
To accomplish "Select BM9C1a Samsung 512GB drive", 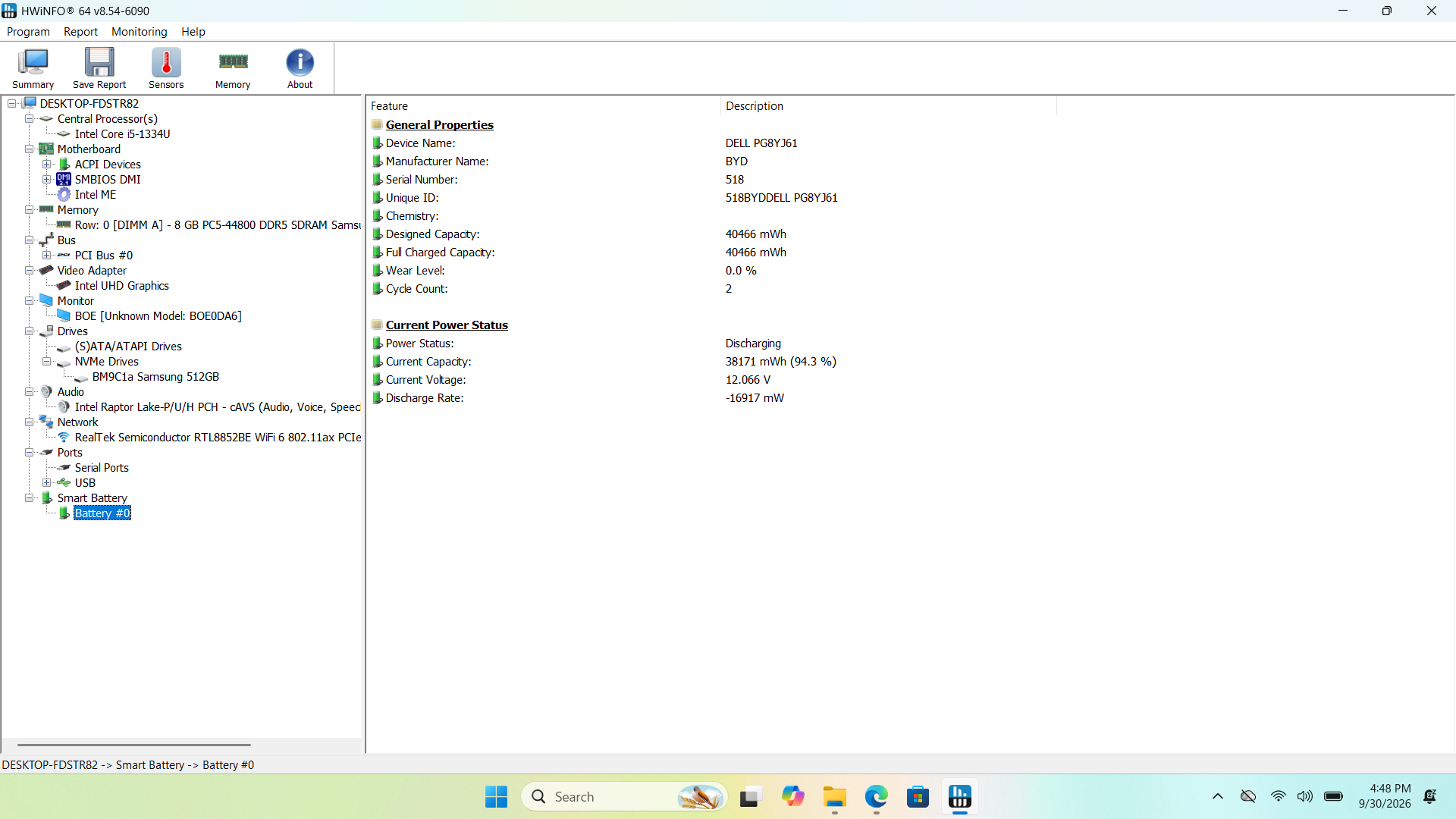I will pos(155,377).
